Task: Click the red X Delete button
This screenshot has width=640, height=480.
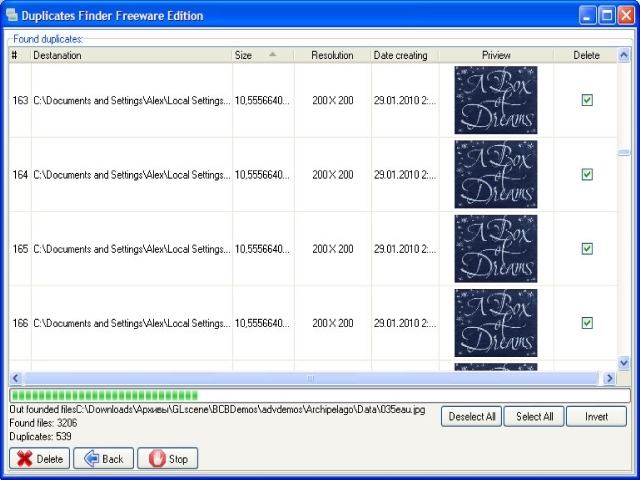Action: click(39, 459)
